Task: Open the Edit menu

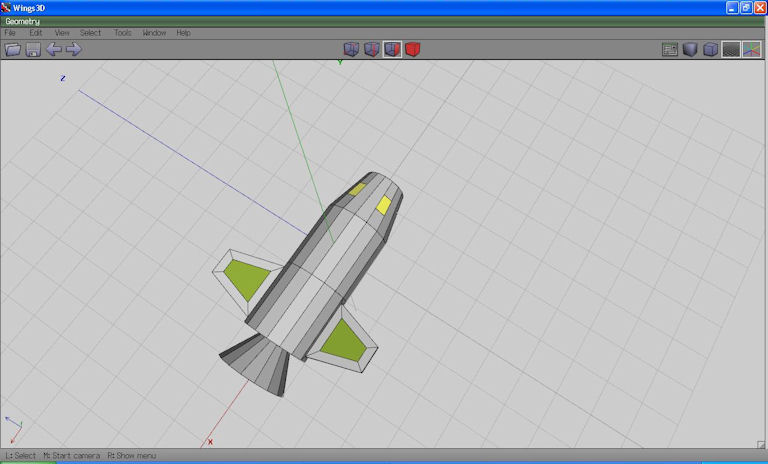Action: (36, 33)
